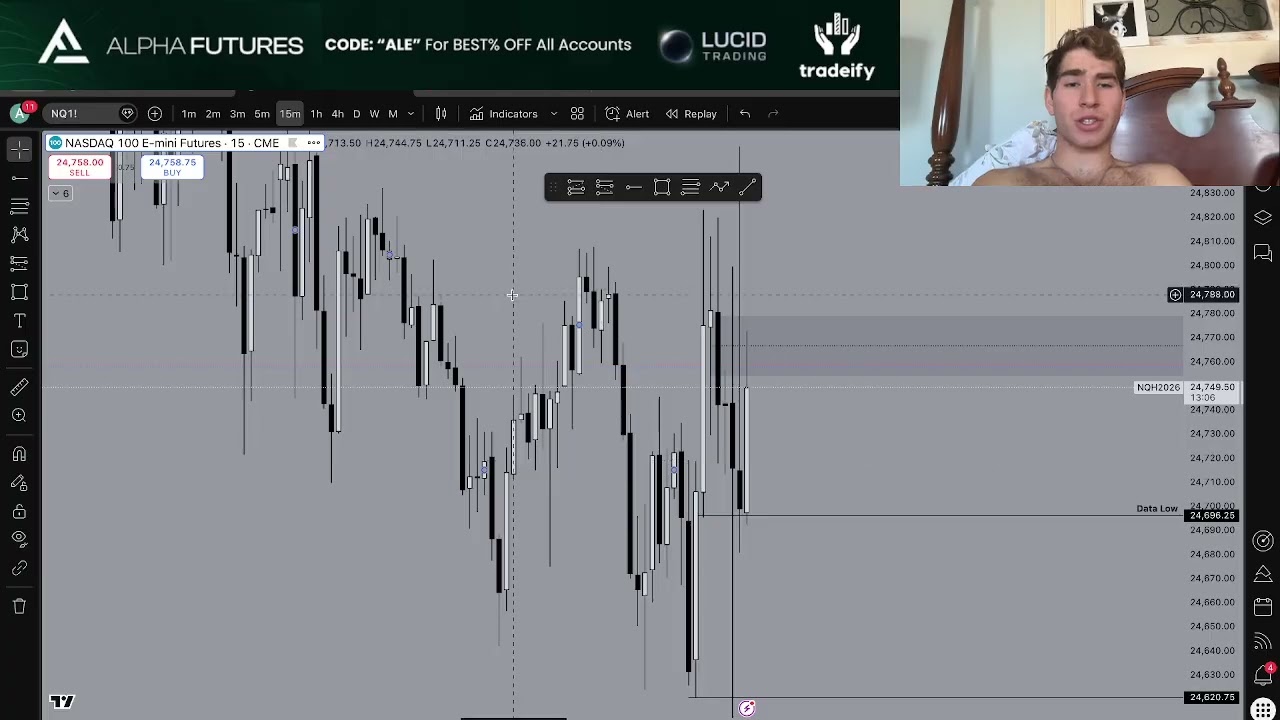Switch to the 1m timeframe
The height and width of the screenshot is (720, 1280).
[189, 114]
